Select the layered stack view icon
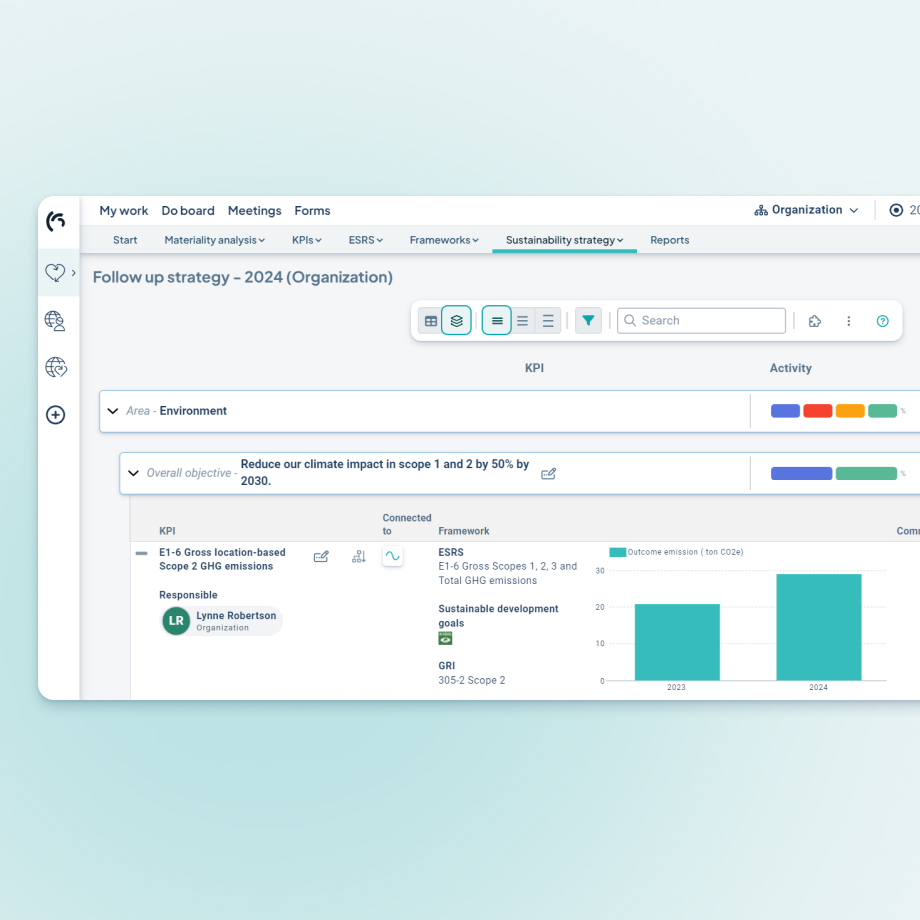The width and height of the screenshot is (920, 920). [457, 320]
